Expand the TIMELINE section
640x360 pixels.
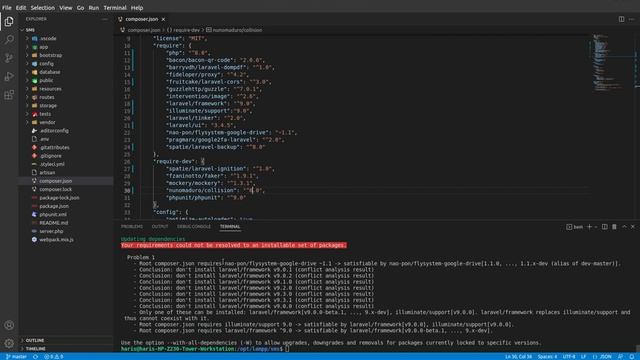(36, 349)
